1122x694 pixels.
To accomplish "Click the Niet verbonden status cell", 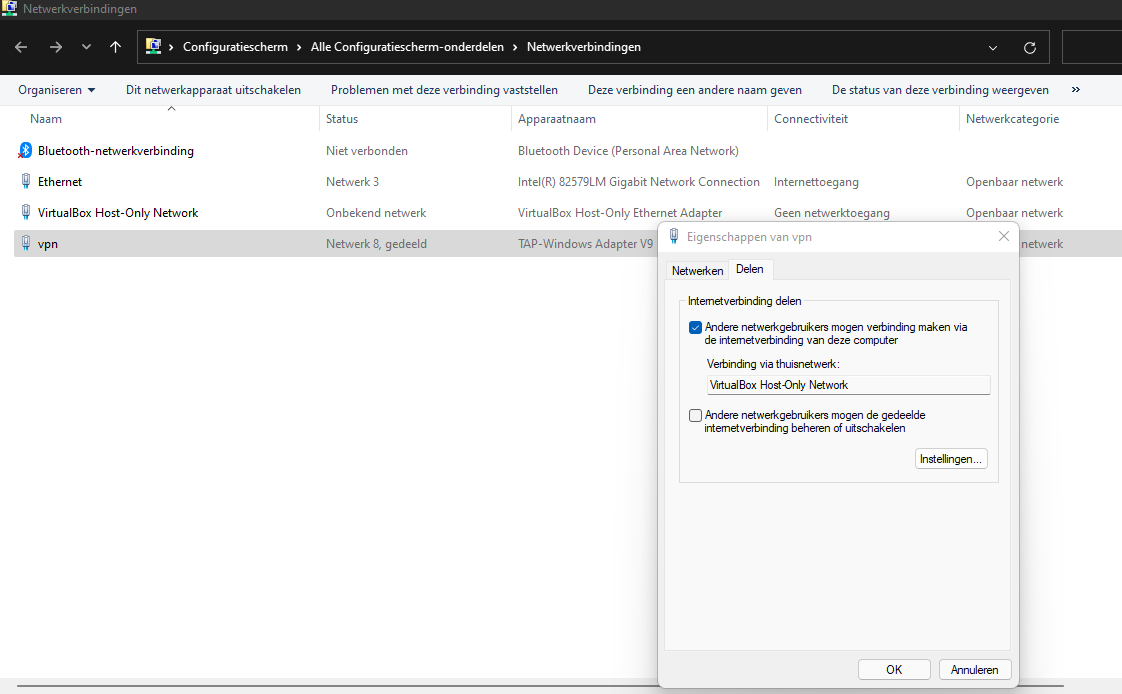I will 367,150.
